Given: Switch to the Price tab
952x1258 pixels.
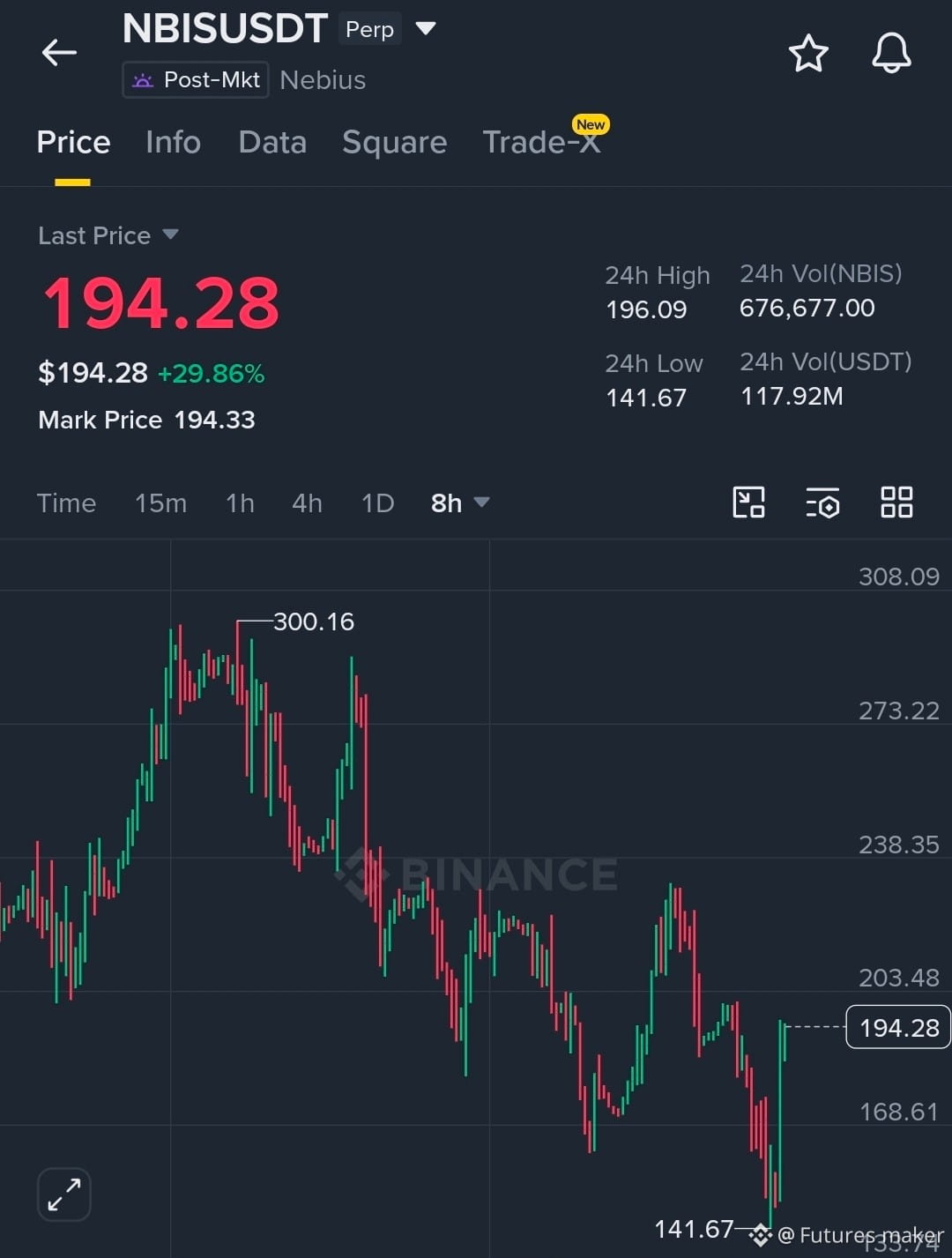Looking at the screenshot, I should (73, 142).
